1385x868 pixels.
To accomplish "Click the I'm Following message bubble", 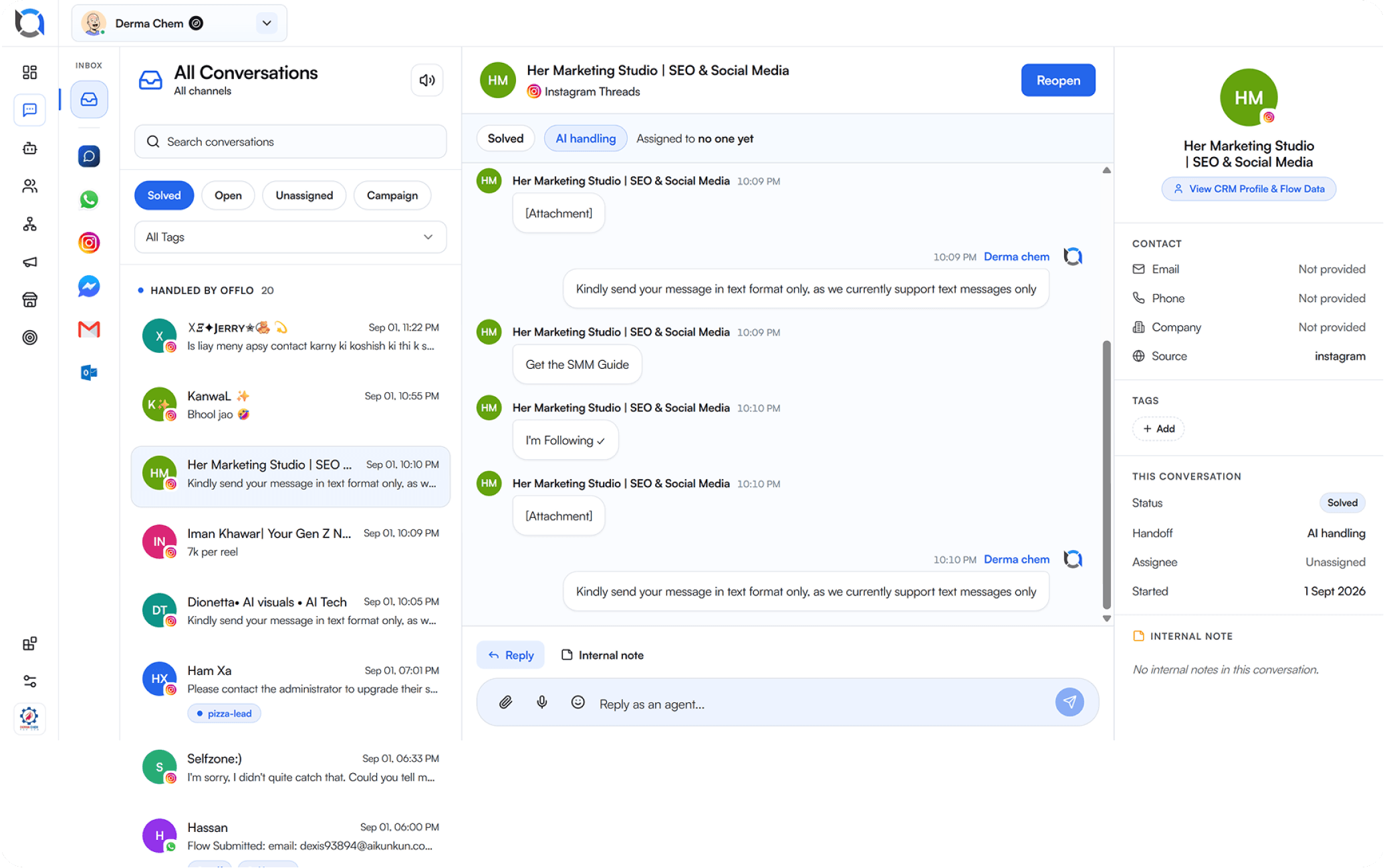I will coord(565,440).
